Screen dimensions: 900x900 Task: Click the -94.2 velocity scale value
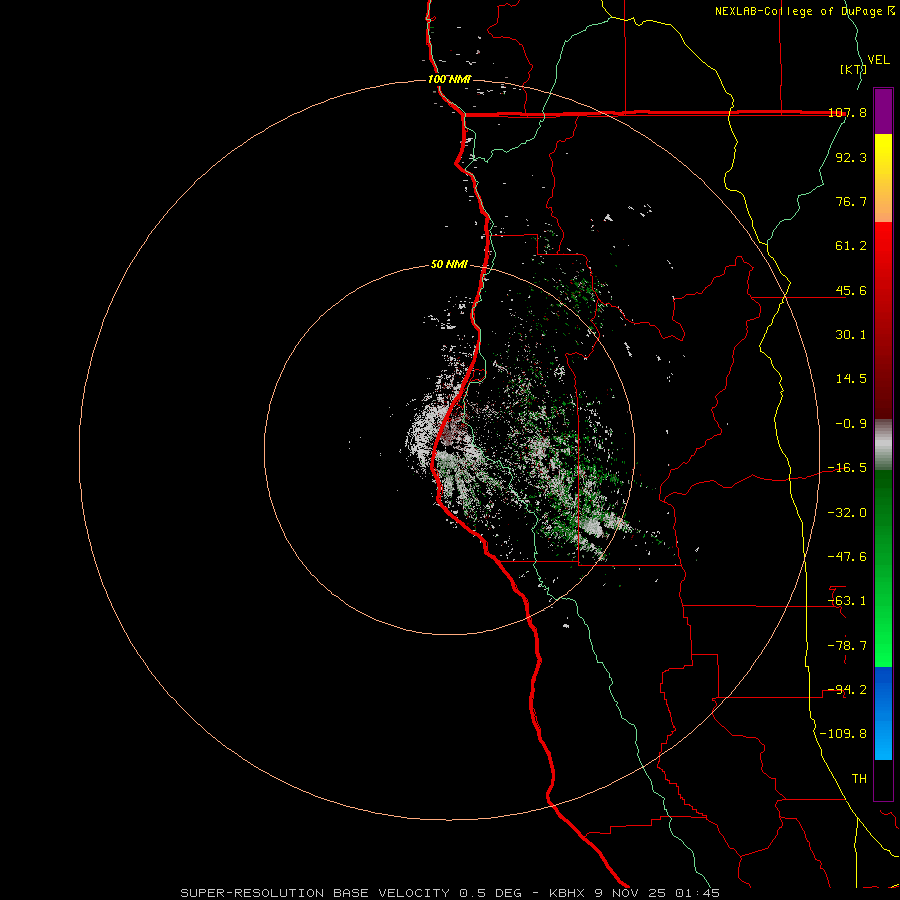coord(847,690)
